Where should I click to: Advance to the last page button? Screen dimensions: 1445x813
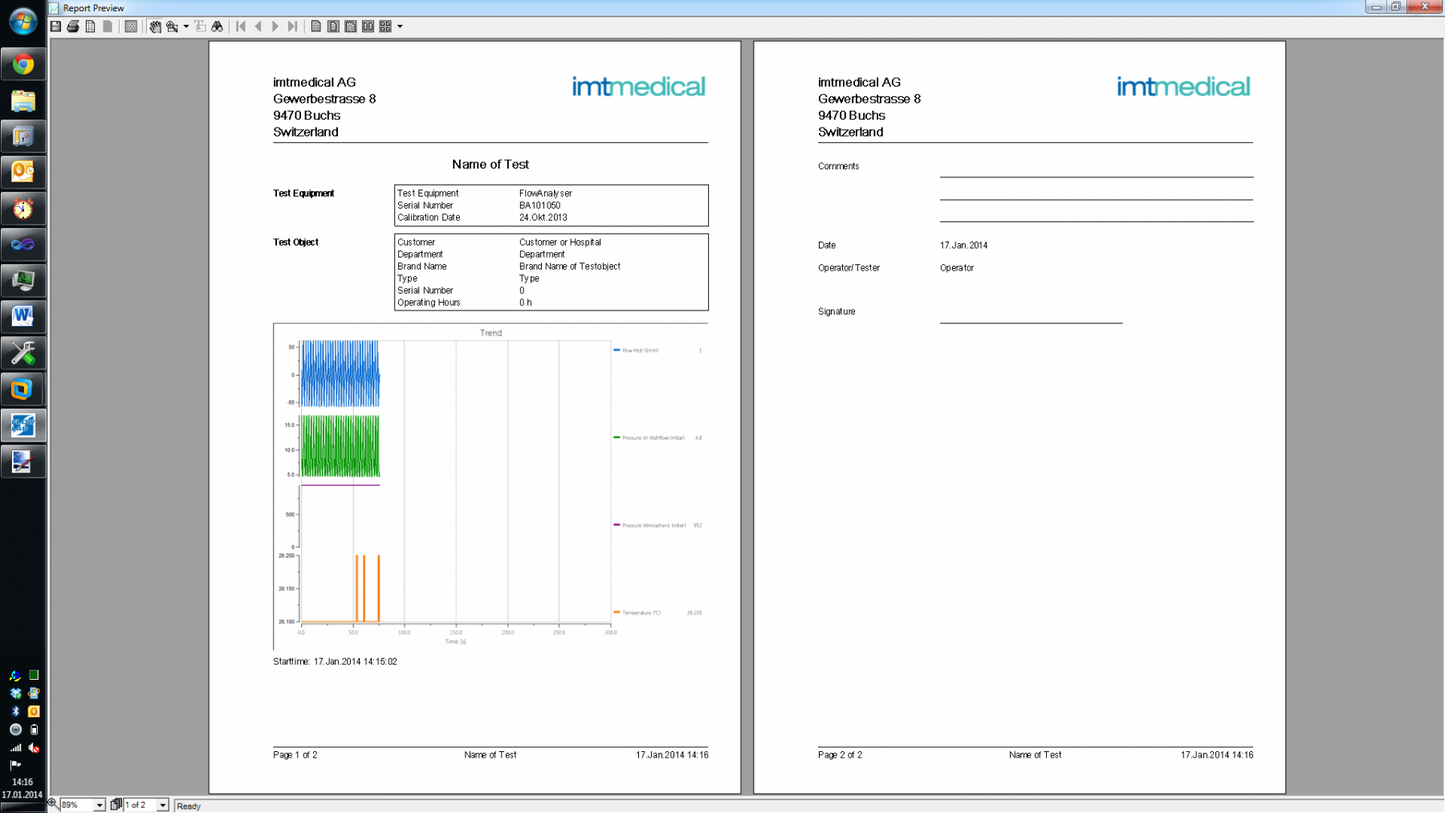291,25
